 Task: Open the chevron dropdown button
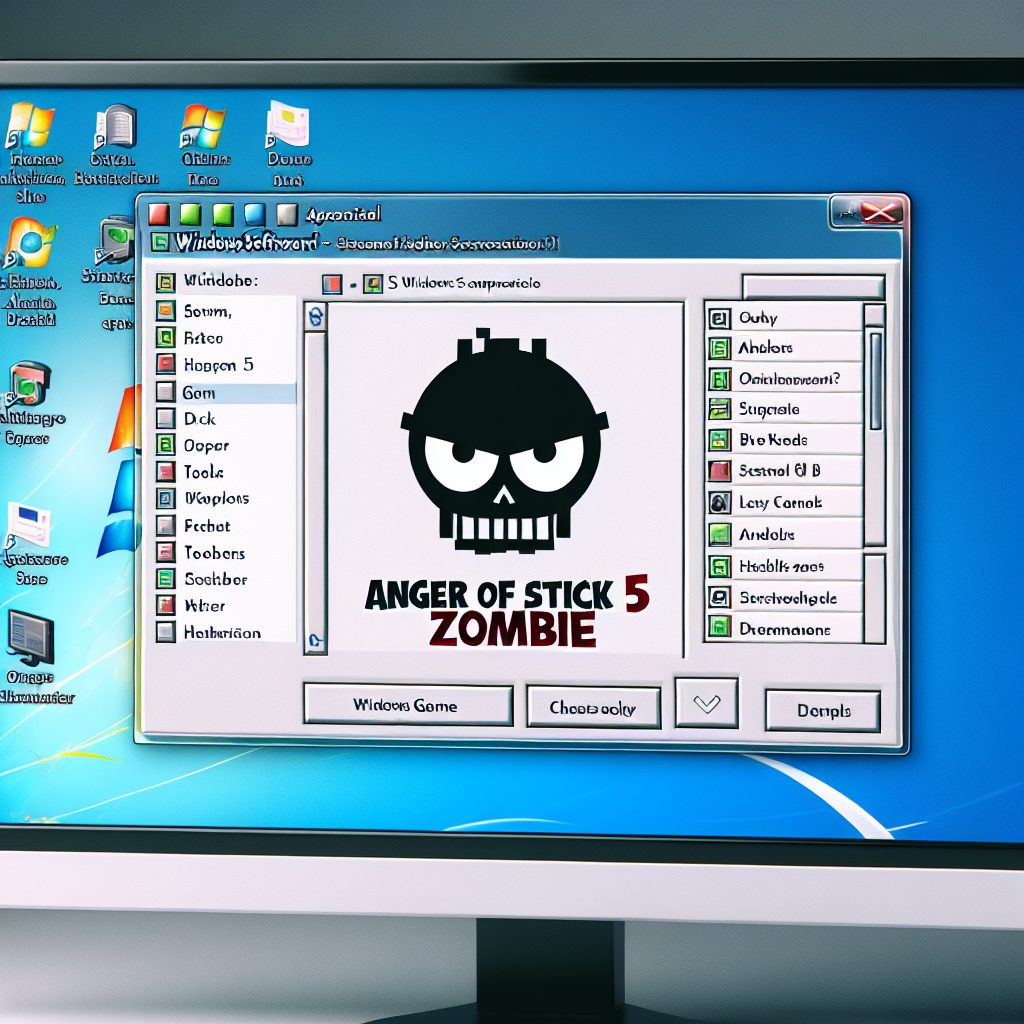coord(707,703)
